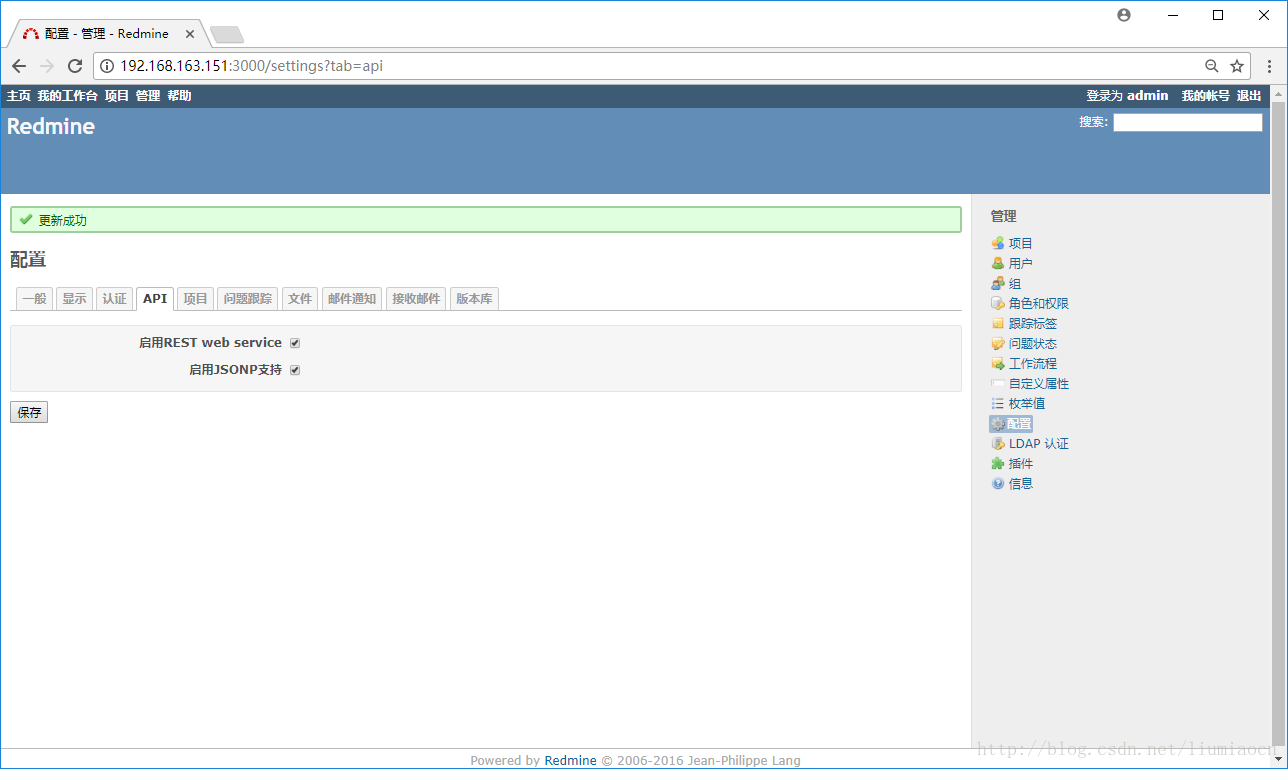Open 主页 in top menu
Viewport: 1288px width, 769px height.
coord(19,96)
